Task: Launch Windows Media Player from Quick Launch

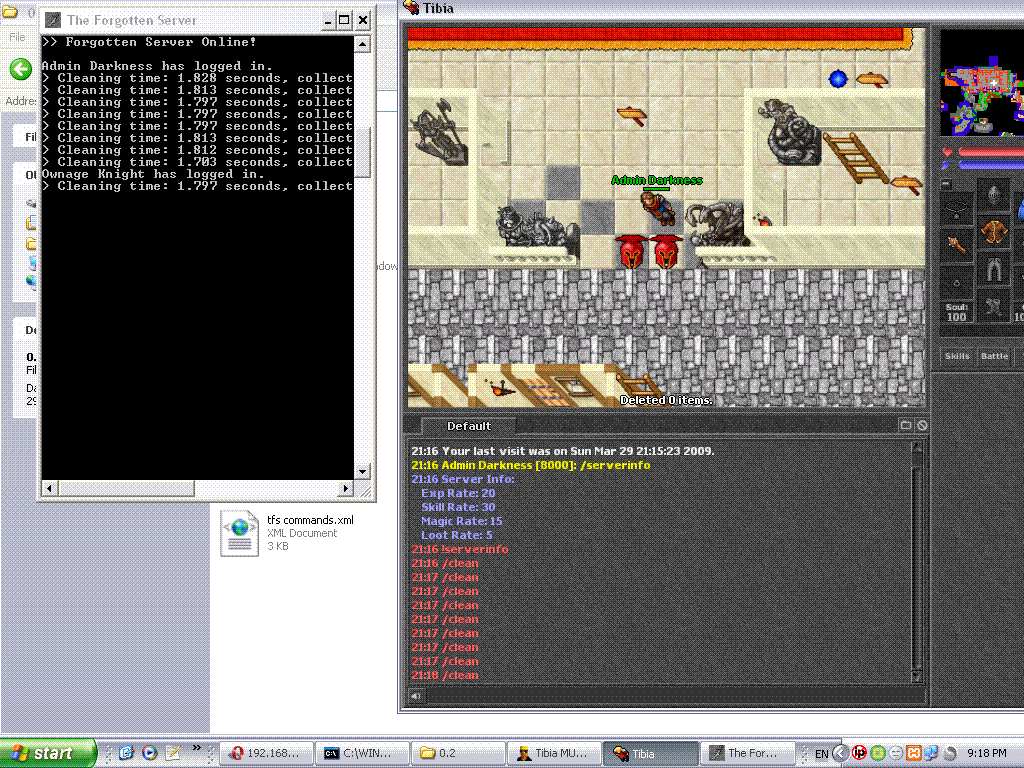Action: pyautogui.click(x=150, y=753)
